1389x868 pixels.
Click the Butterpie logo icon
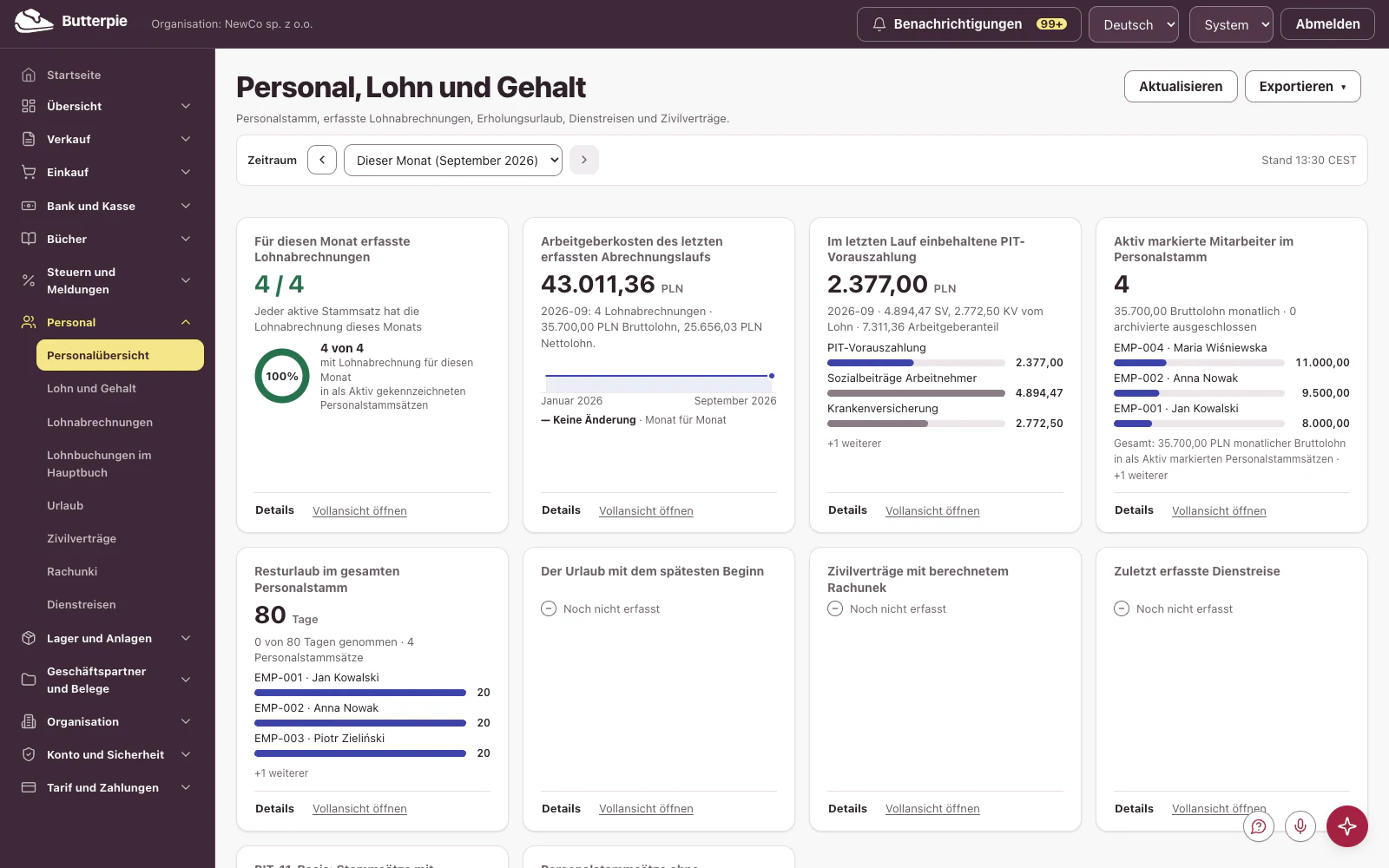click(x=34, y=21)
